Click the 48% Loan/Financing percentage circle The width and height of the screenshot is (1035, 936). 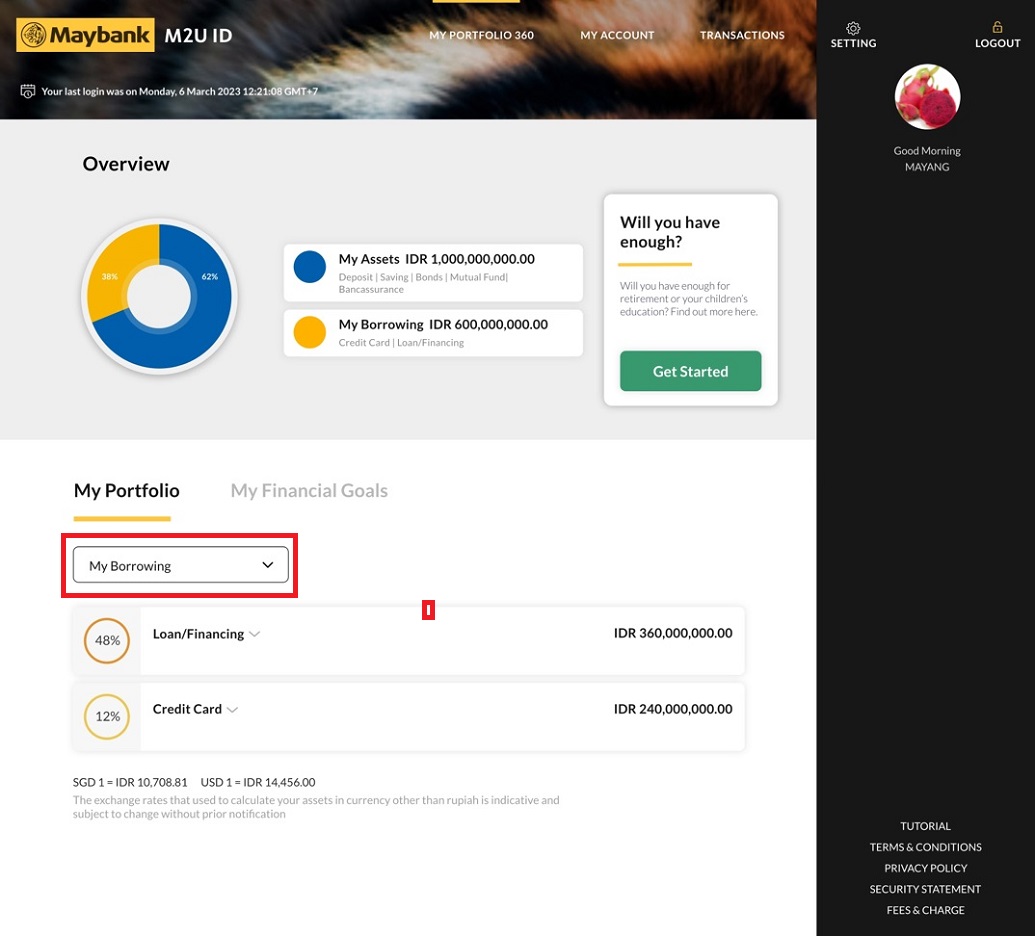tap(107, 640)
